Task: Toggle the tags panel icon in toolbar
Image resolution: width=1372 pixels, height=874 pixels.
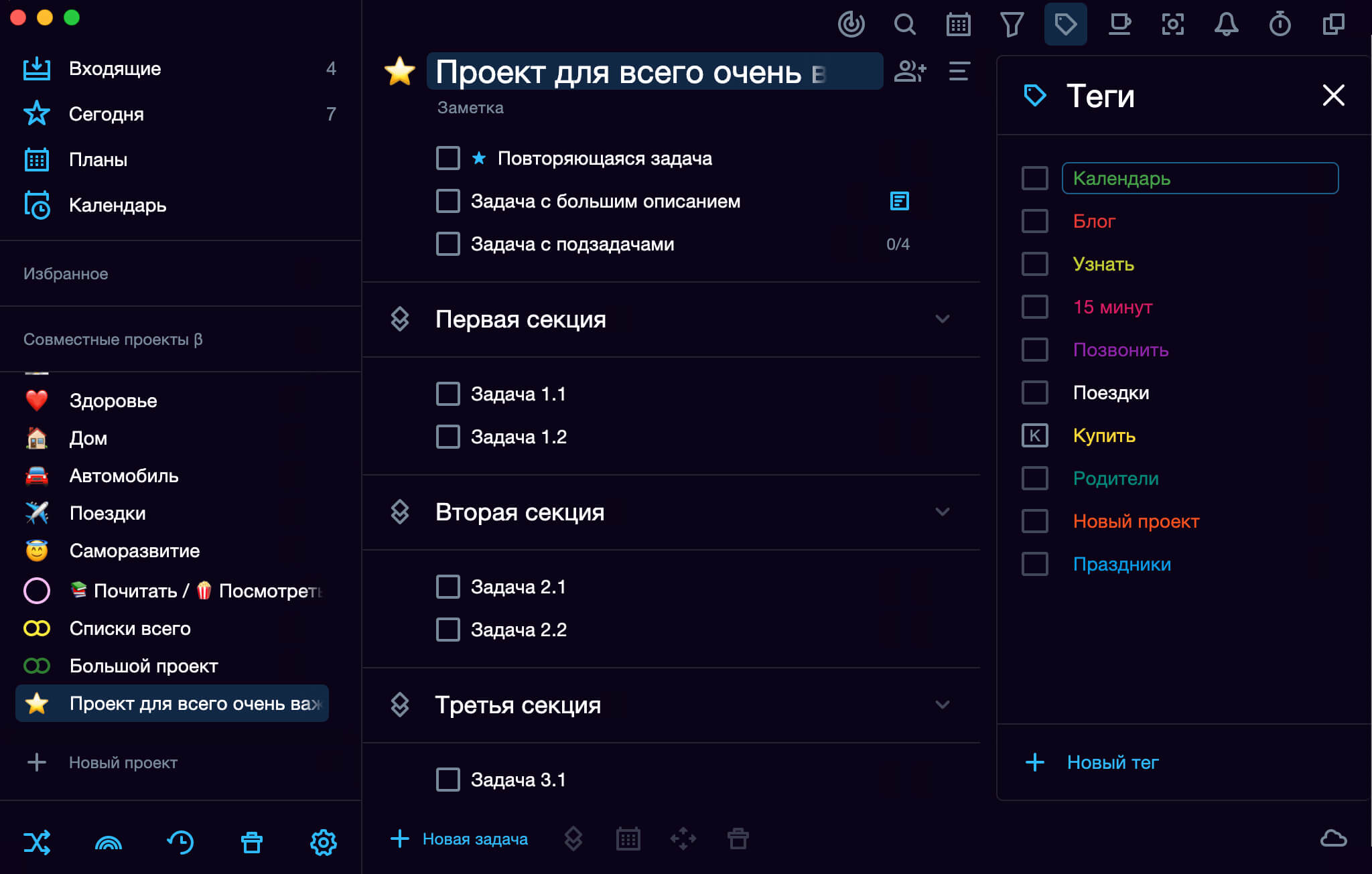Action: coord(1065,24)
